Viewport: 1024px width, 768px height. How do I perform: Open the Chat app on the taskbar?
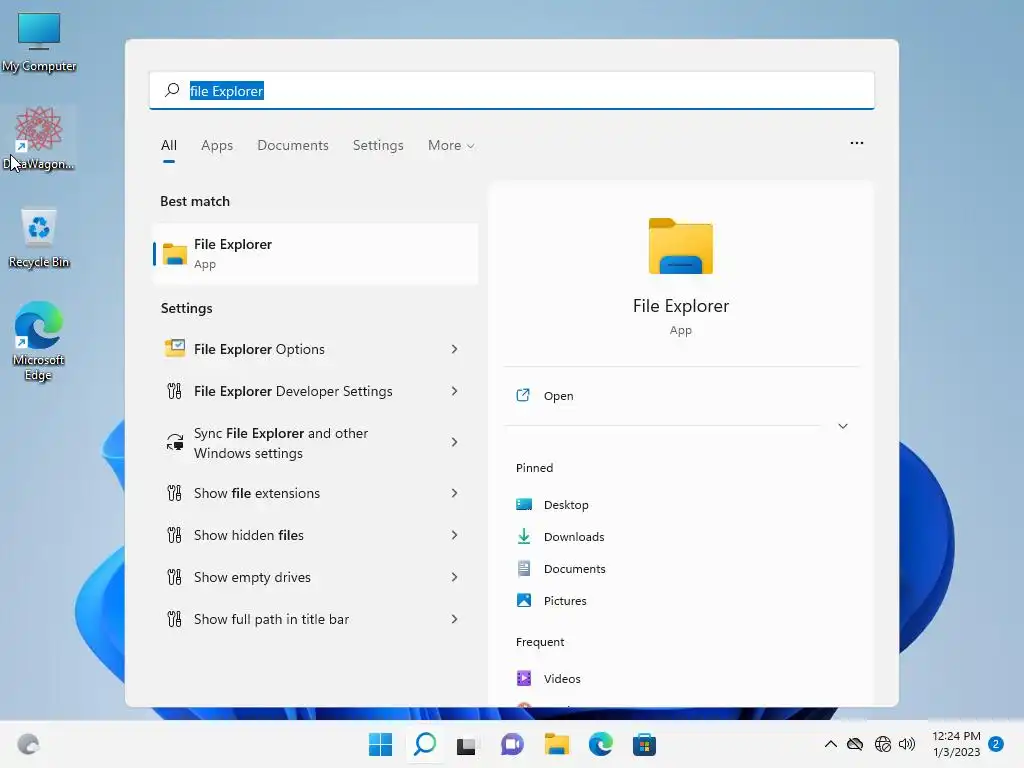(x=512, y=744)
